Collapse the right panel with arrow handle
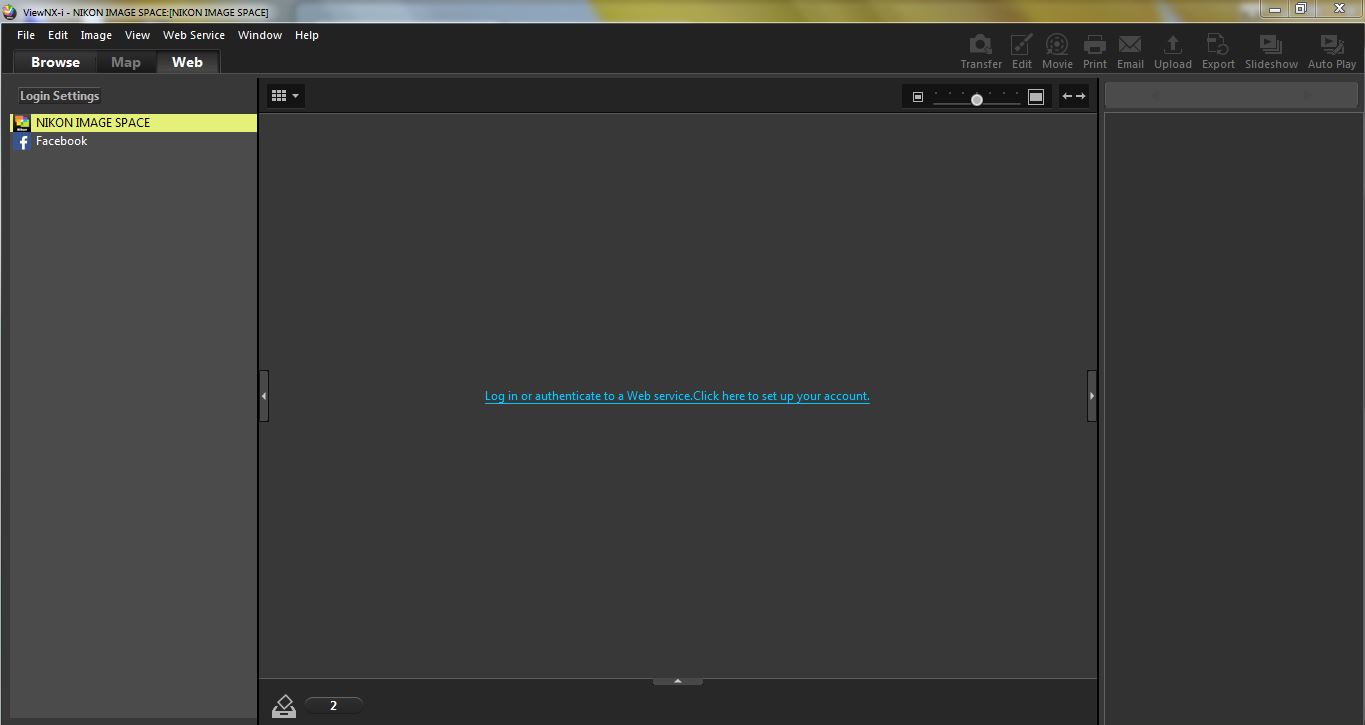1365x725 pixels. (x=1092, y=396)
